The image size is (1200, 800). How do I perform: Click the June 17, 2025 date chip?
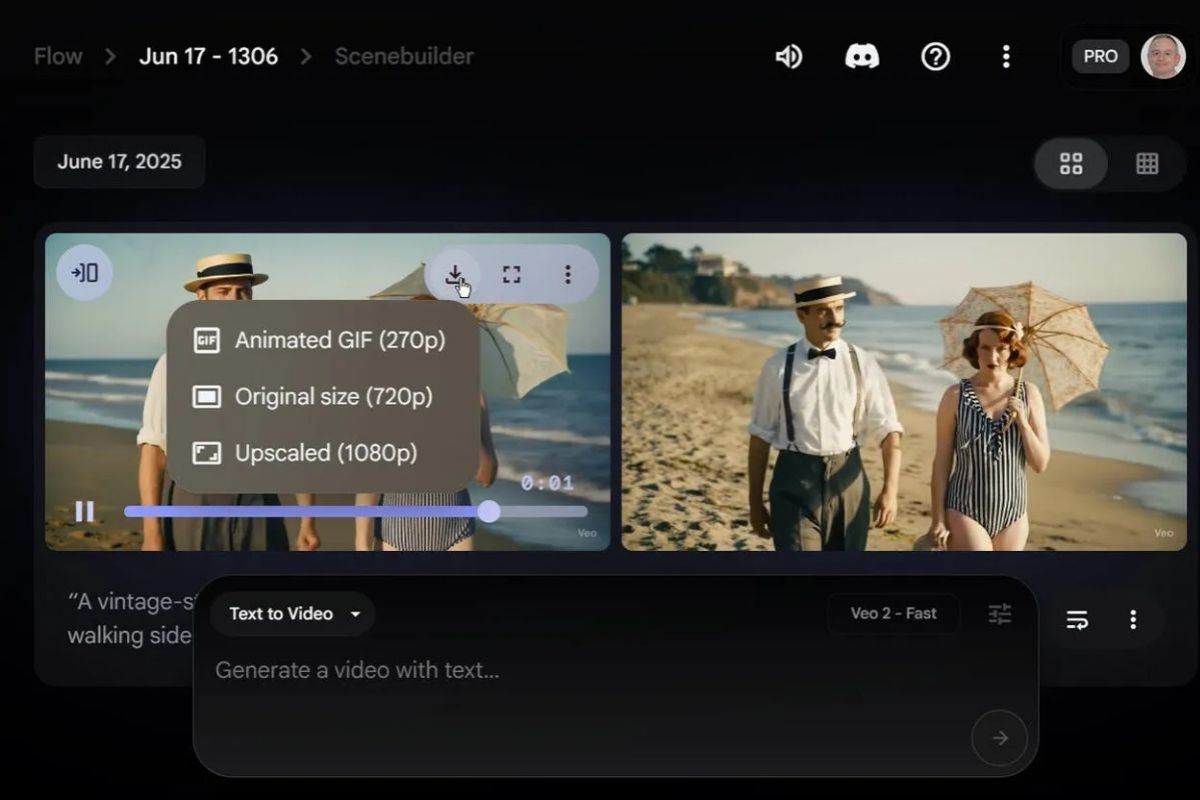[x=119, y=162]
